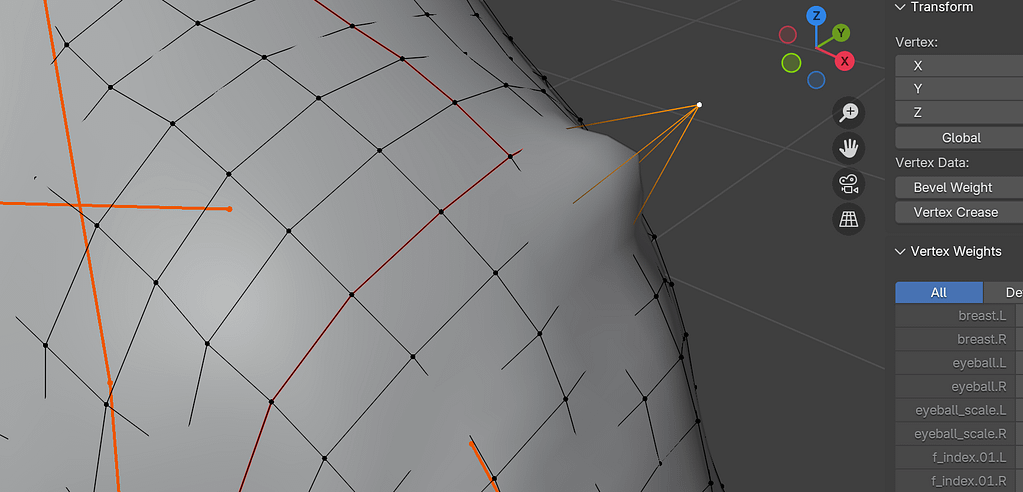
Task: Click the red X axis gizmo handle
Action: pyautogui.click(x=845, y=61)
